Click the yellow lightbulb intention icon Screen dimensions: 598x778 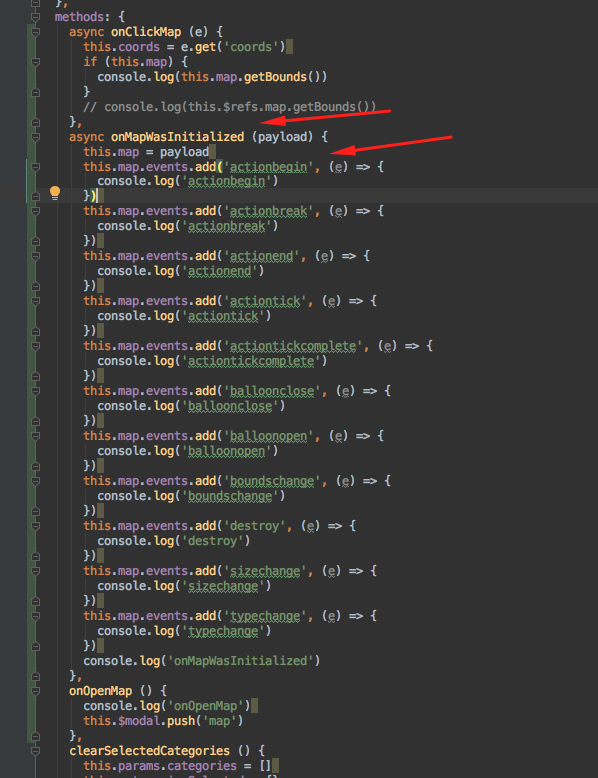pos(55,193)
